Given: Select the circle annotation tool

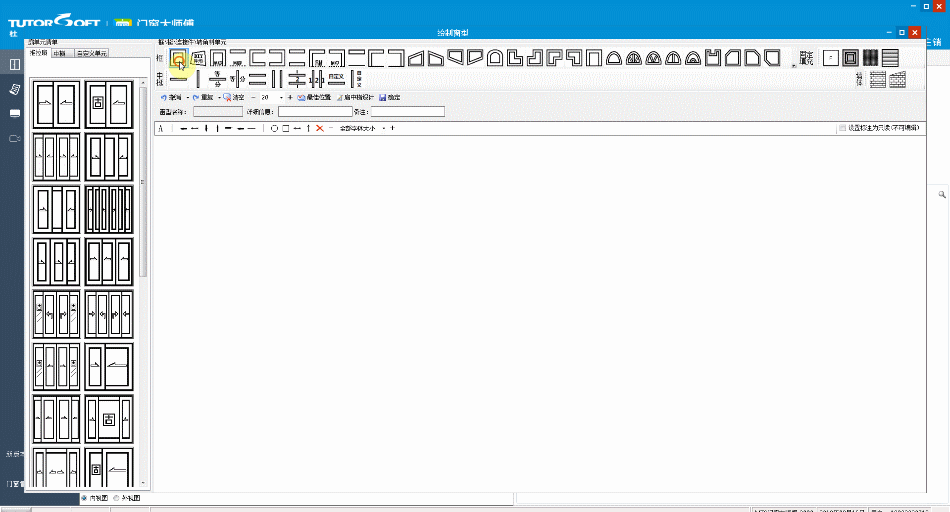Looking at the screenshot, I should tap(274, 128).
